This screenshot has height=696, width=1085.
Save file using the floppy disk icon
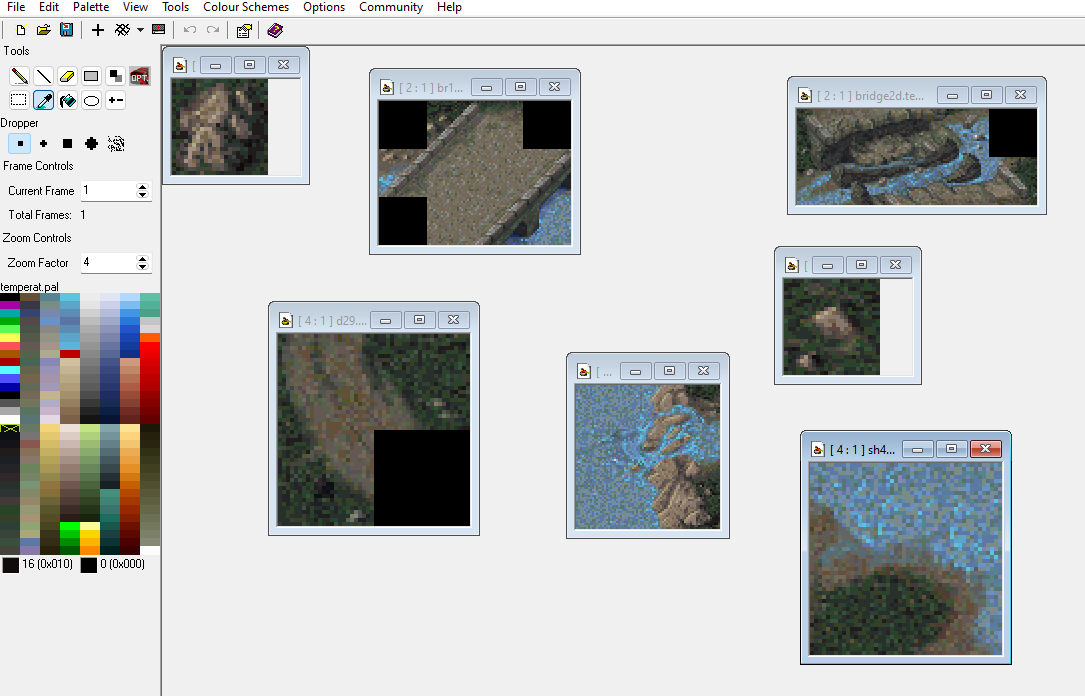pos(66,30)
